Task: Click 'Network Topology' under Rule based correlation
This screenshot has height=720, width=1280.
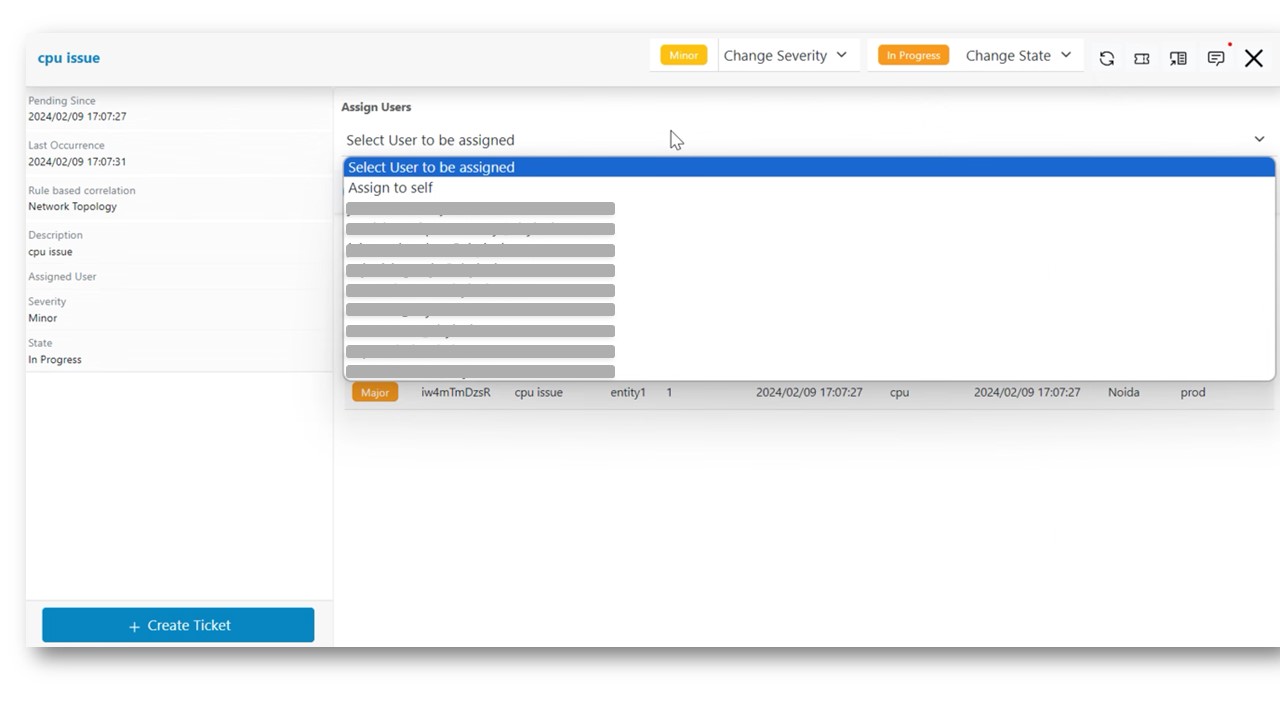Action: point(72,207)
